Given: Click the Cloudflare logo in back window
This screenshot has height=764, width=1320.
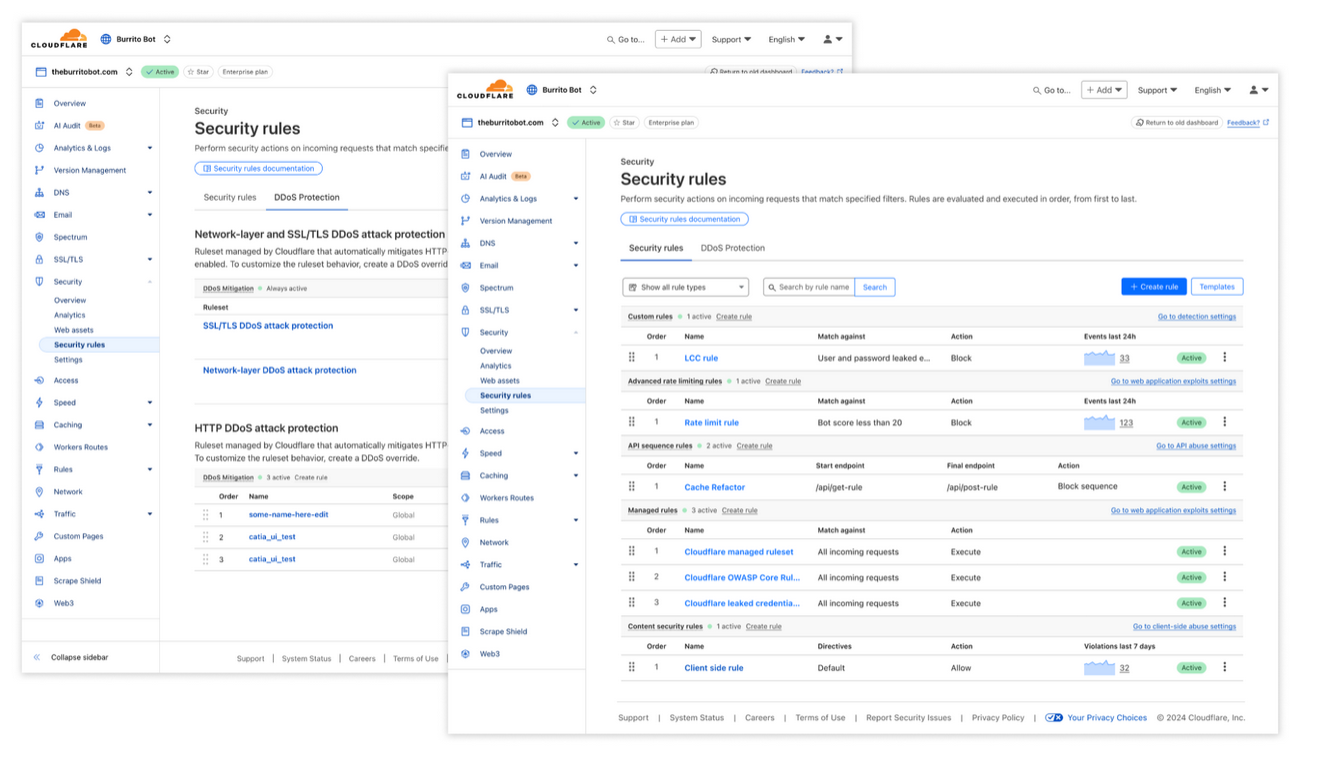Looking at the screenshot, I should (59, 39).
